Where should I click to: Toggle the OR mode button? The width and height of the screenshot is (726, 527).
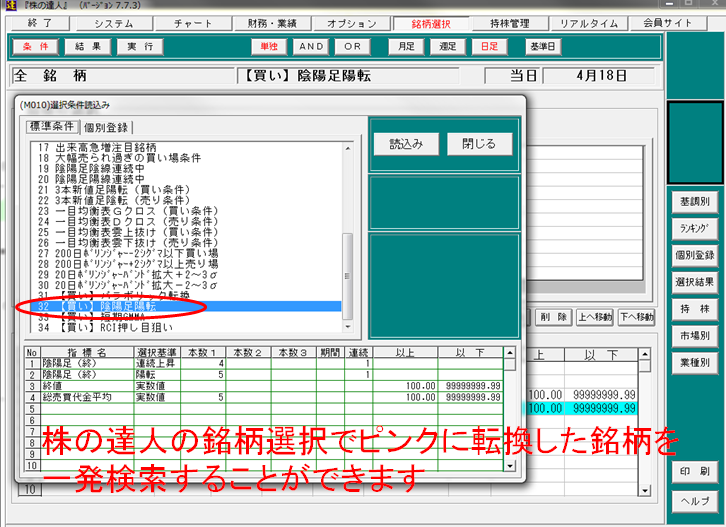(352, 46)
